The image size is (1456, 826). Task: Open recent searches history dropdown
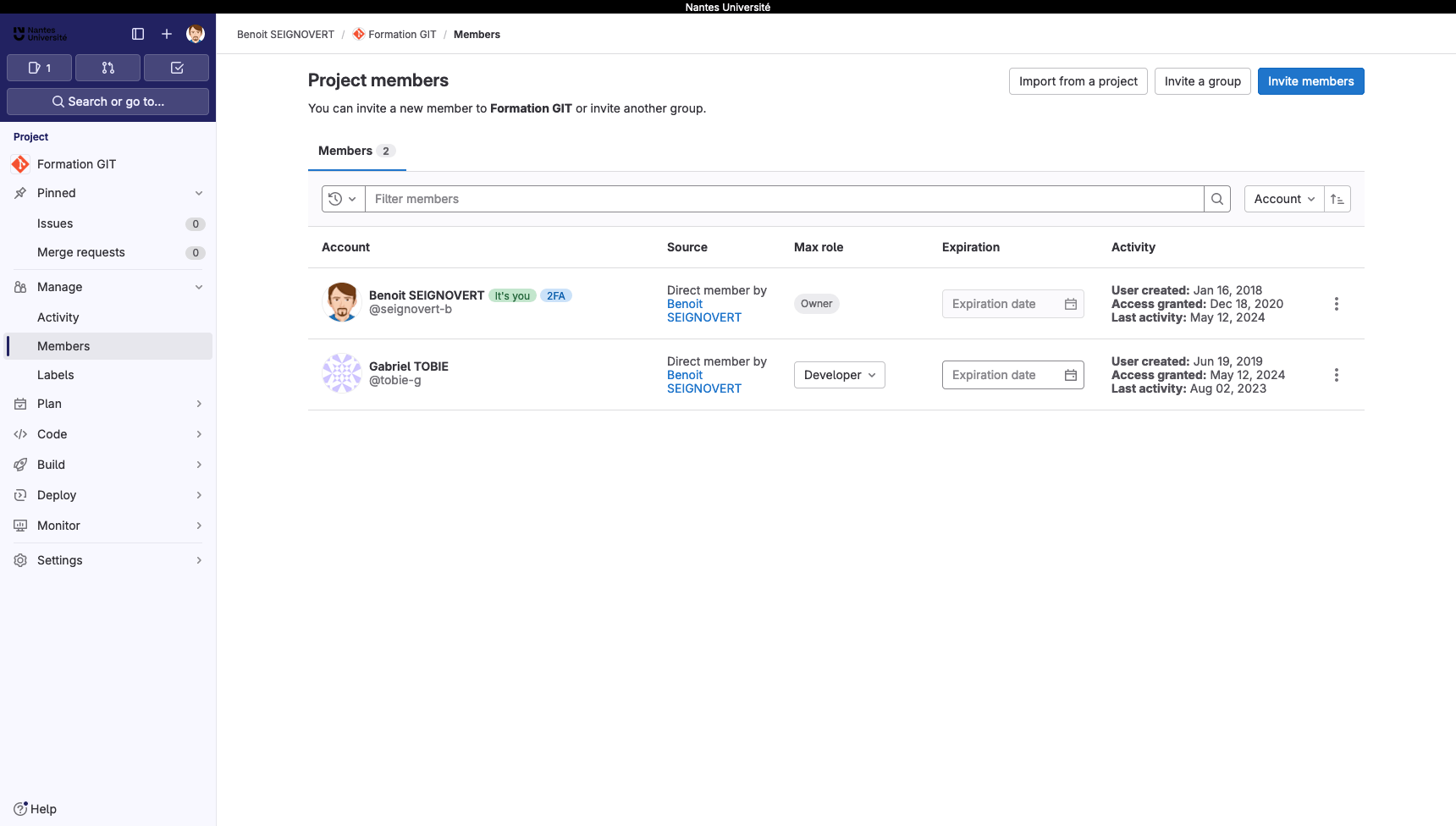[x=343, y=199]
